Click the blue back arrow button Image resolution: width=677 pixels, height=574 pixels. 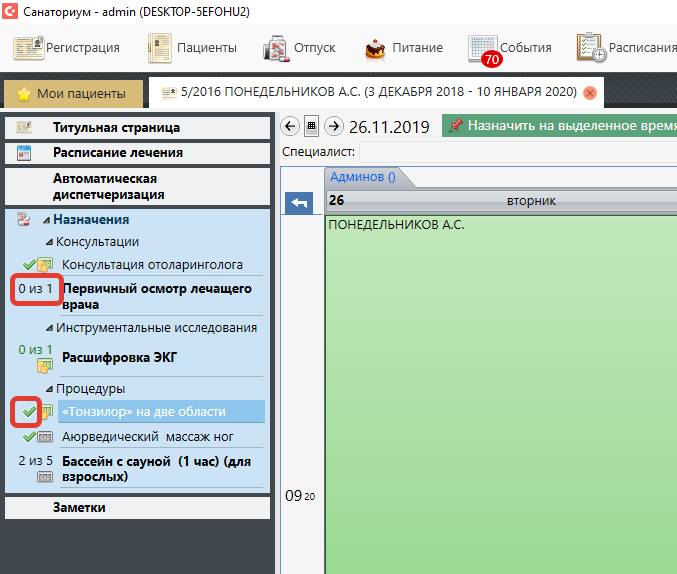[x=299, y=203]
